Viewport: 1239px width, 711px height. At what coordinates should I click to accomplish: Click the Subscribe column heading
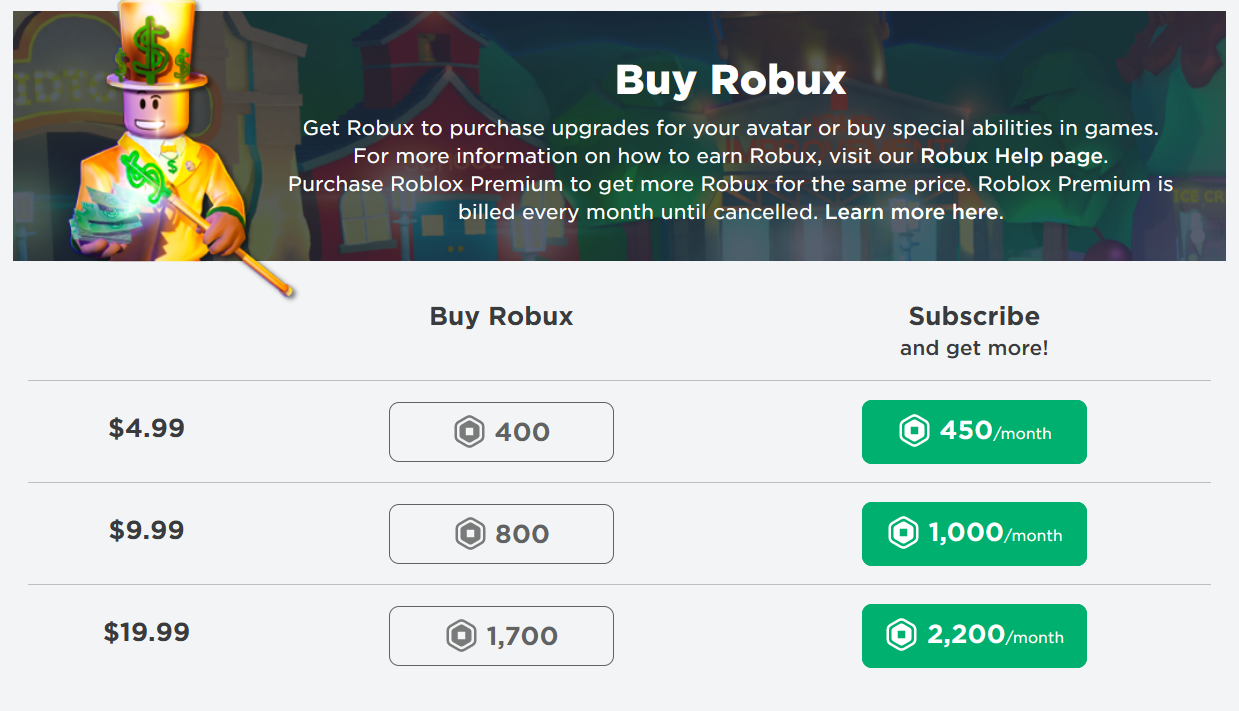(974, 316)
